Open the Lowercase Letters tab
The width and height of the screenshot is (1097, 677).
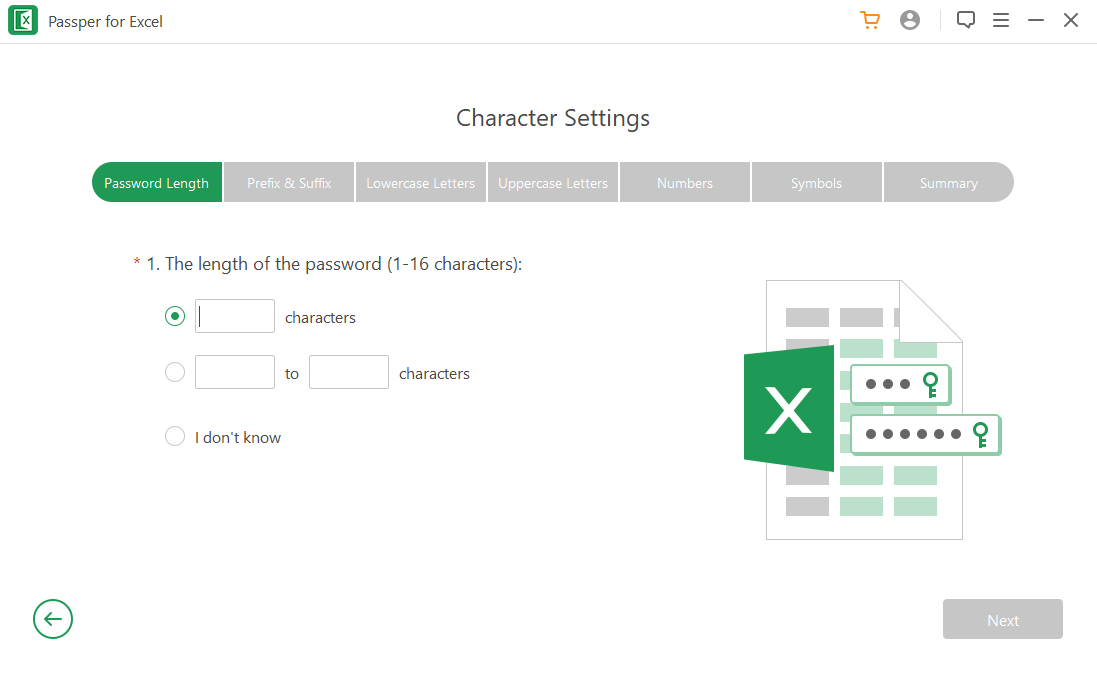(x=421, y=183)
